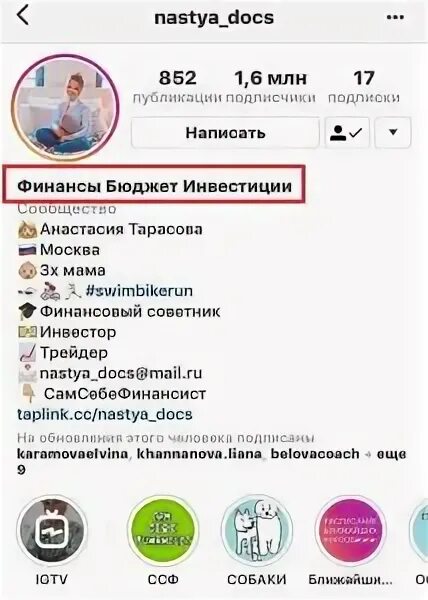Expand suggested accounts dropdown arrow
Viewport: 428px width, 600px height.
(393, 133)
